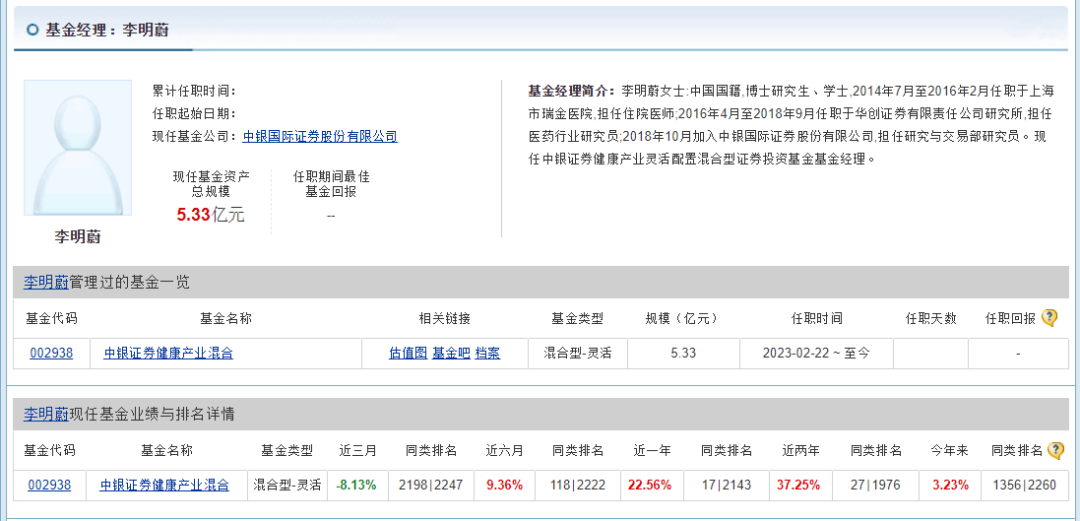Click the help icon beside 同类排名 header

[1055, 450]
